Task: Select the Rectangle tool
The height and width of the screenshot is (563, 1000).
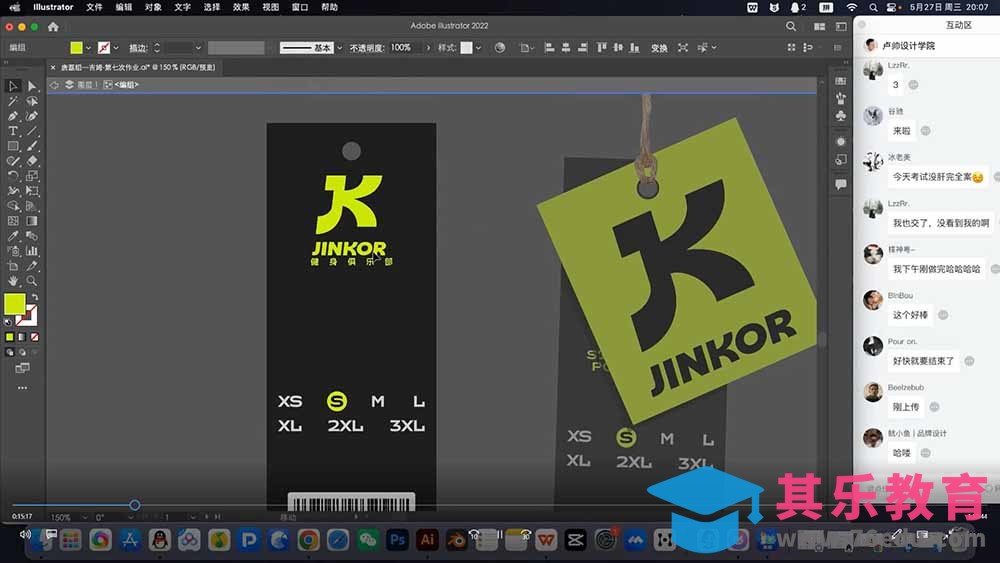Action: tap(13, 146)
